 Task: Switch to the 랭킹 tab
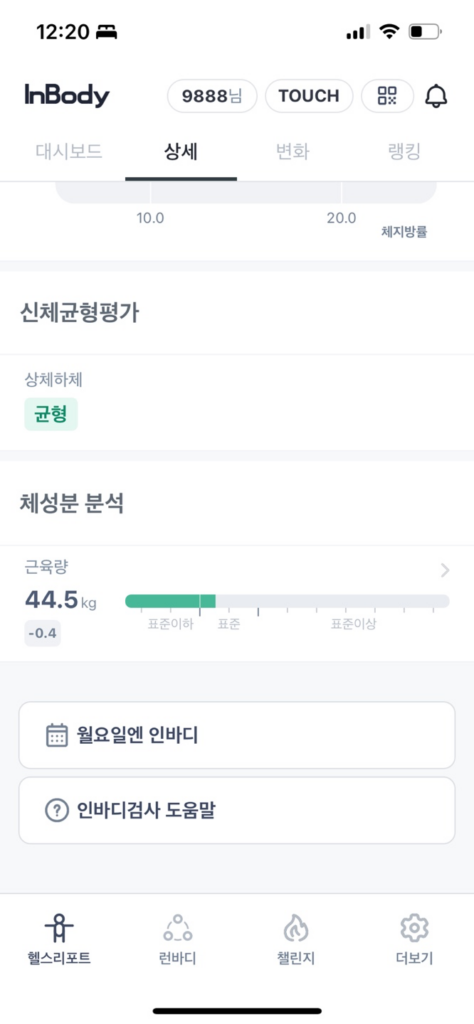[403, 152]
